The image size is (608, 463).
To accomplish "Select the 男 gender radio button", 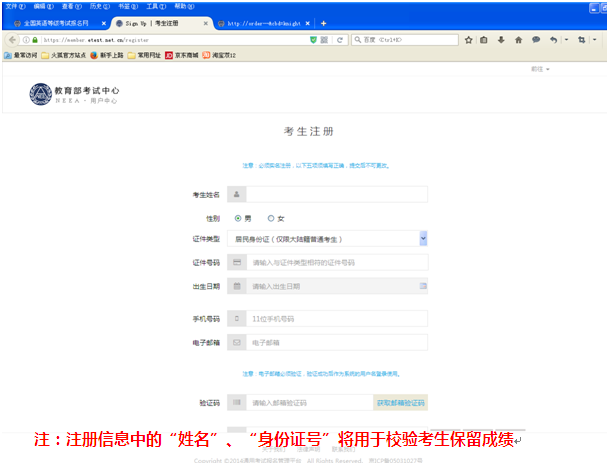I will point(238,218).
